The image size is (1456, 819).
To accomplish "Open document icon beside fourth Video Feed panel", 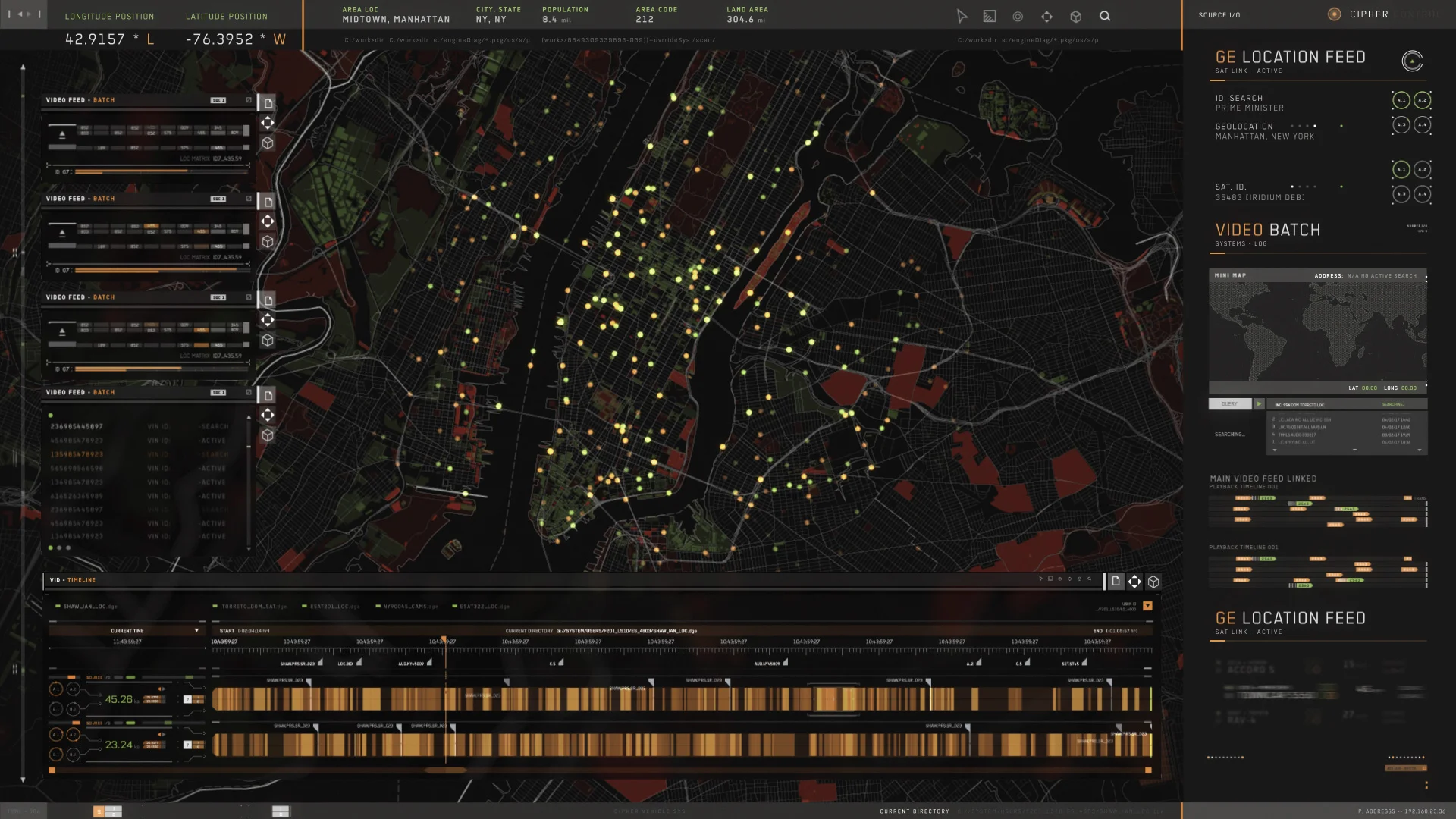I will 268,395.
